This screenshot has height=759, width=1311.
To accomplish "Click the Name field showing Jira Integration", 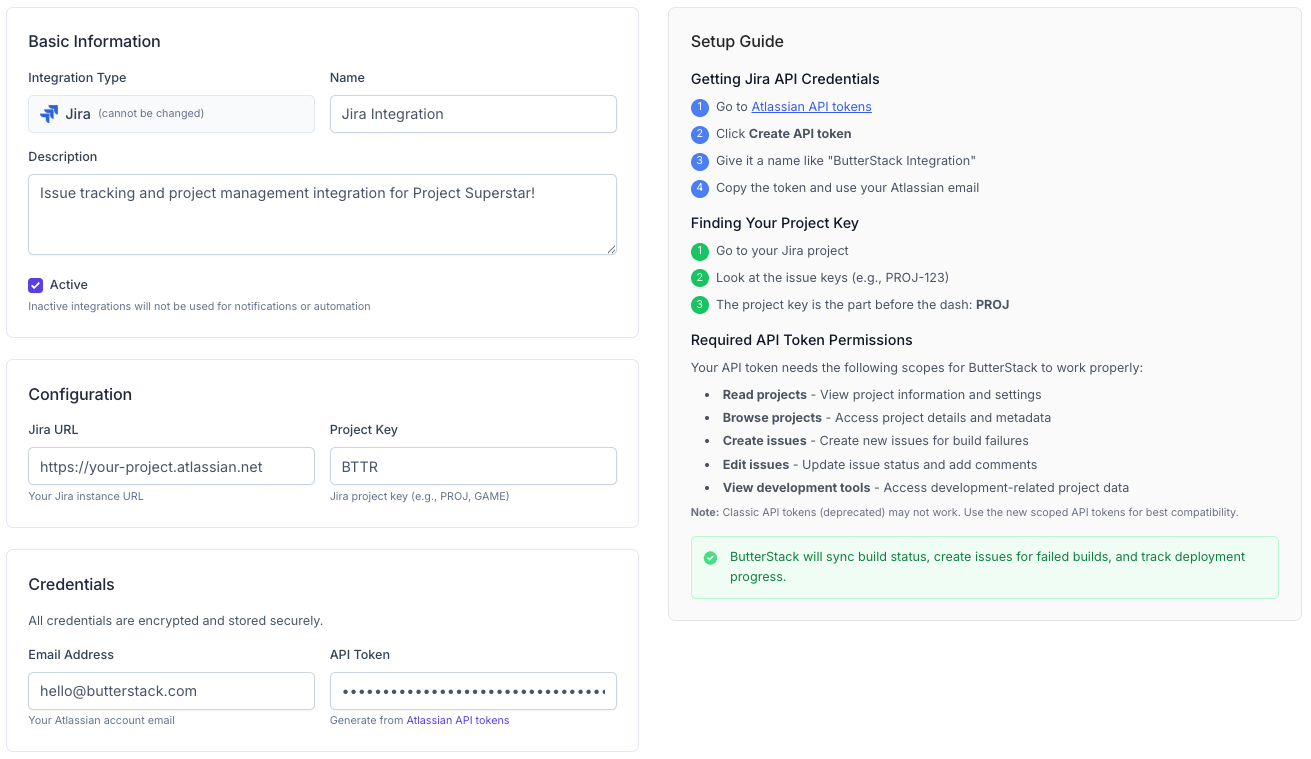I will [x=473, y=114].
